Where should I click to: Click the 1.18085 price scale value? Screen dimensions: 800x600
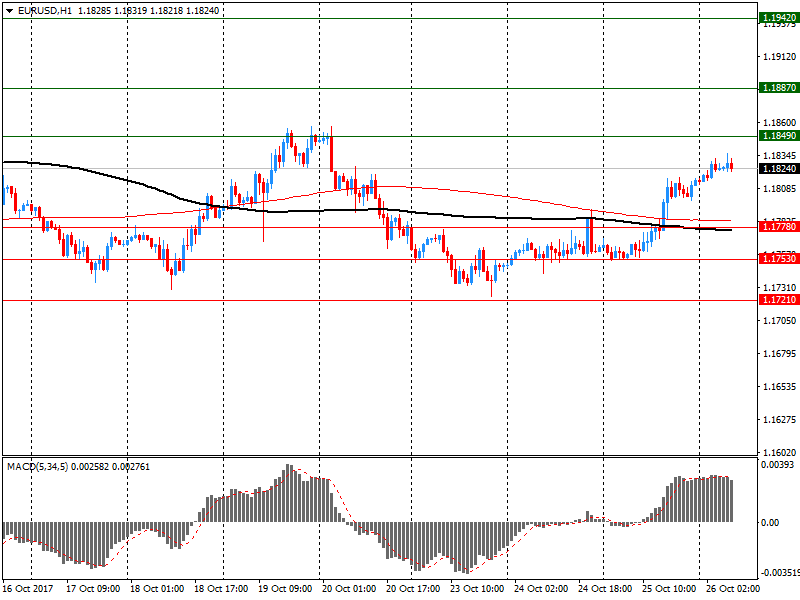coord(780,189)
